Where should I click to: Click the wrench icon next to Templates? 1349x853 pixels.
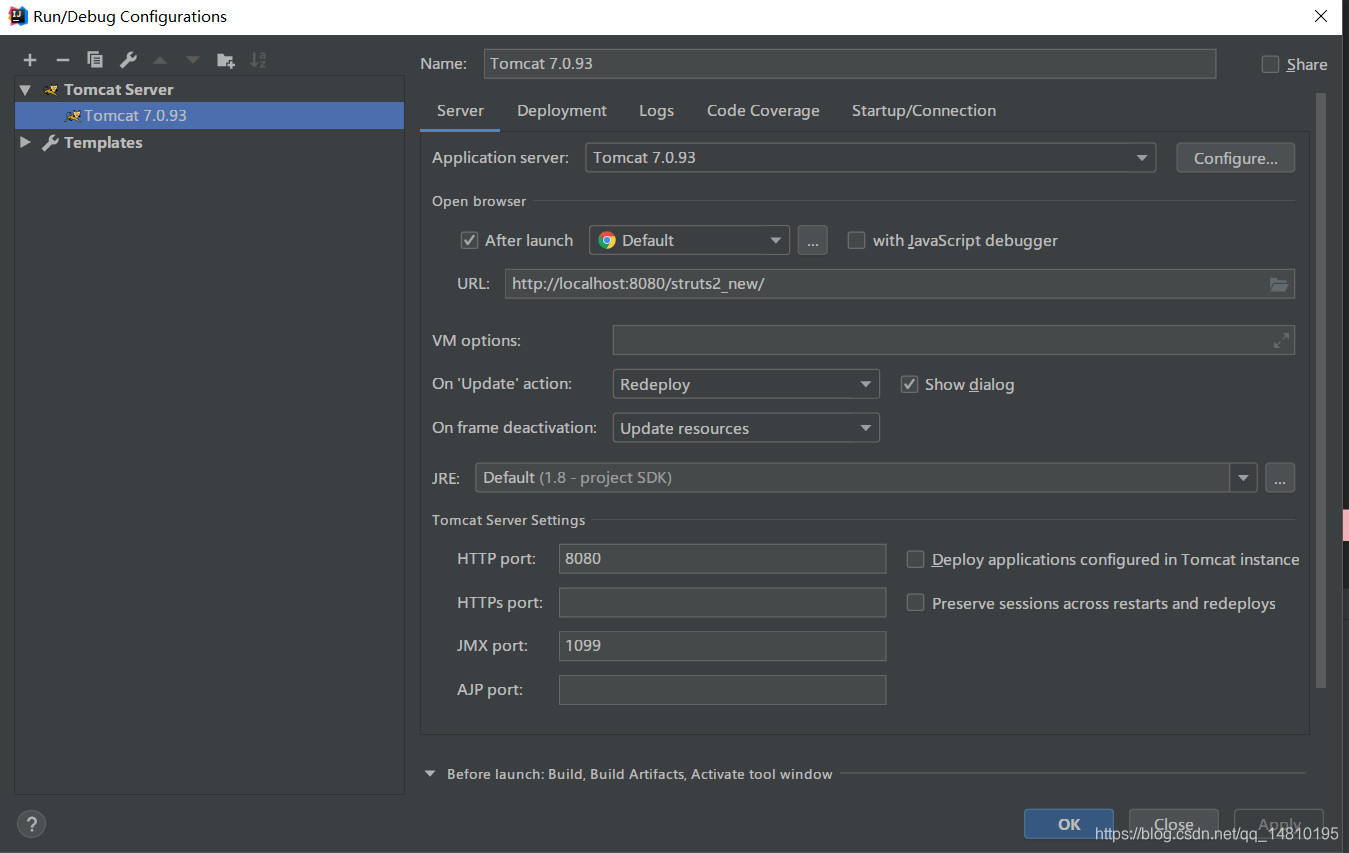click(x=50, y=143)
